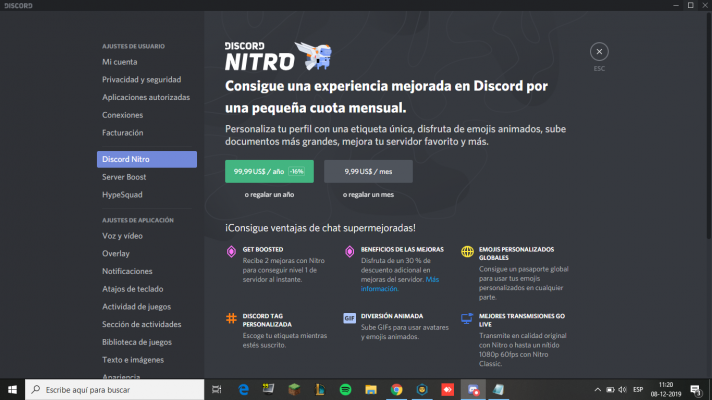
Task: Click the 'o regalar un año' link
Action: click(x=269, y=194)
